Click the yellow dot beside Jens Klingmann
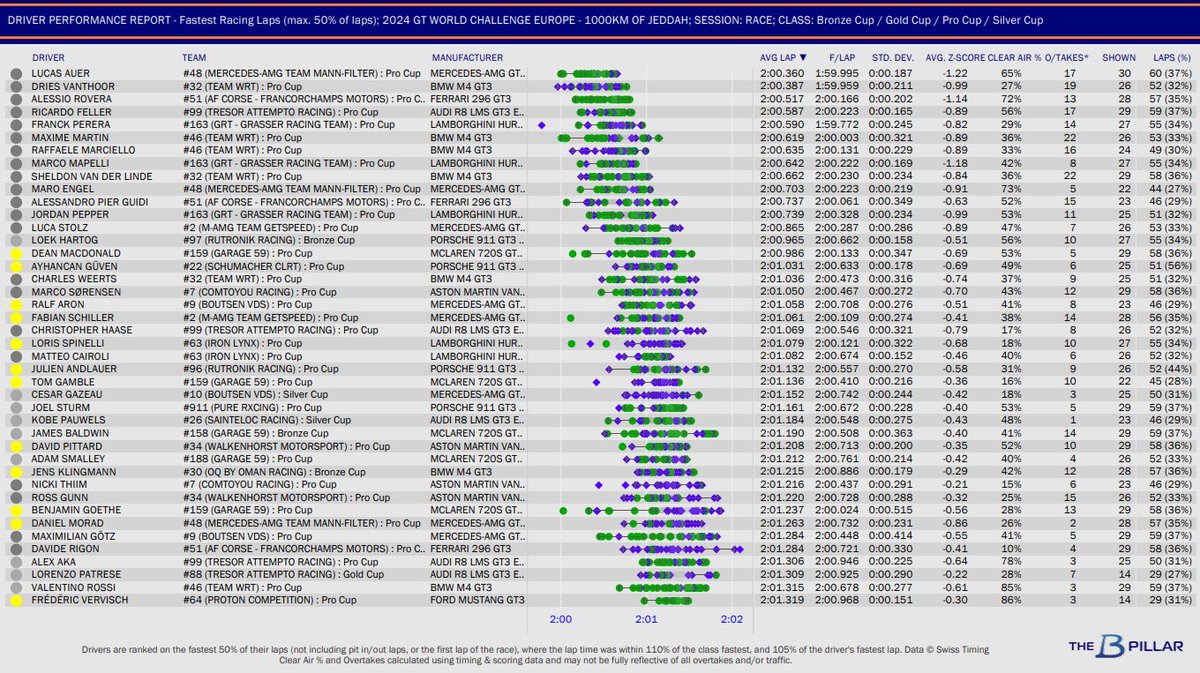Viewport: 1200px width, 673px height. click(15, 470)
